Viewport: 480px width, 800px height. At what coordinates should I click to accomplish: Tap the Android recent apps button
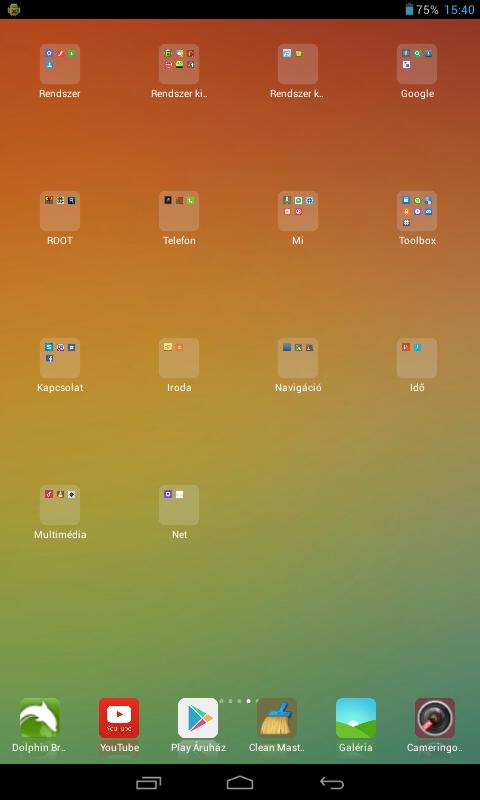click(x=148, y=783)
